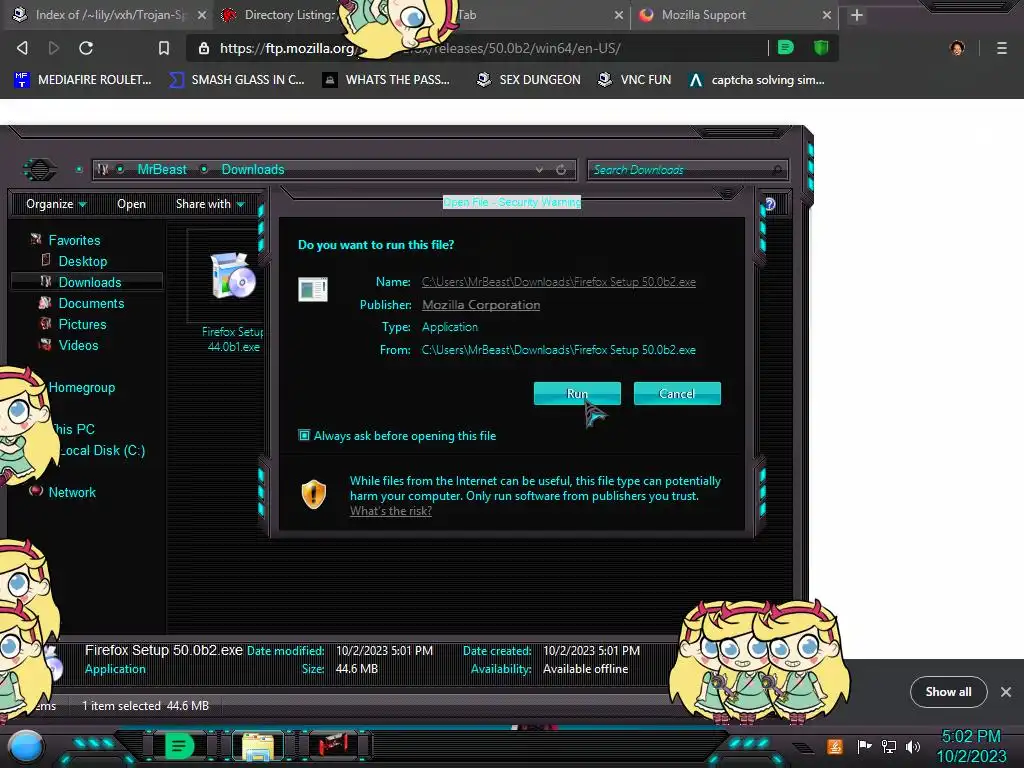Open the green chat app on taskbar
The width and height of the screenshot is (1024, 768).
[x=179, y=746]
